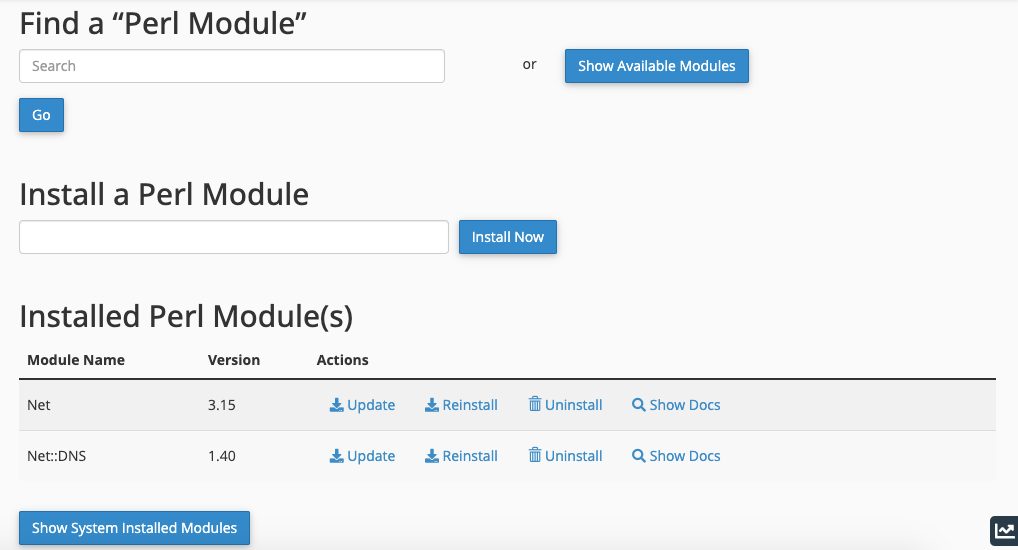Click the Uninstall link text for Net::DNS
1018x550 pixels.
[x=574, y=456]
